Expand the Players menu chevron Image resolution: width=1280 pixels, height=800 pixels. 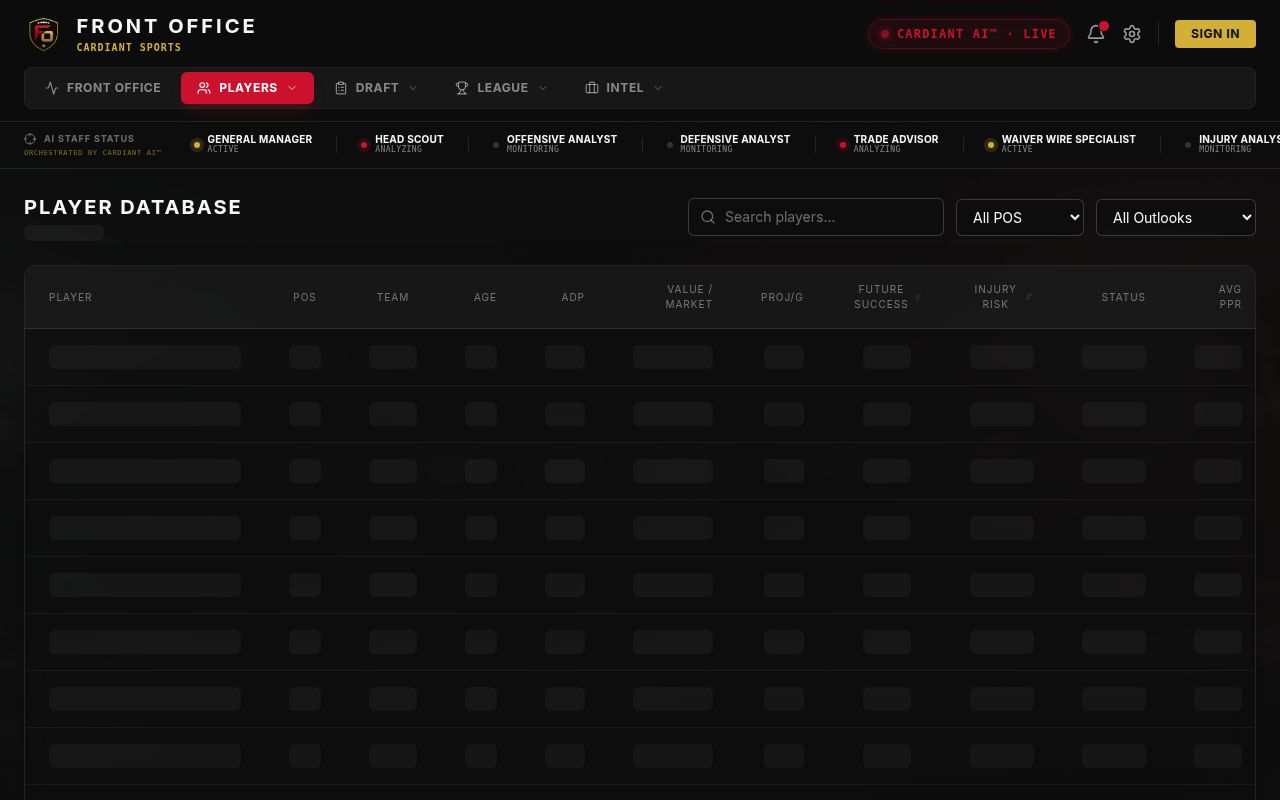(292, 88)
